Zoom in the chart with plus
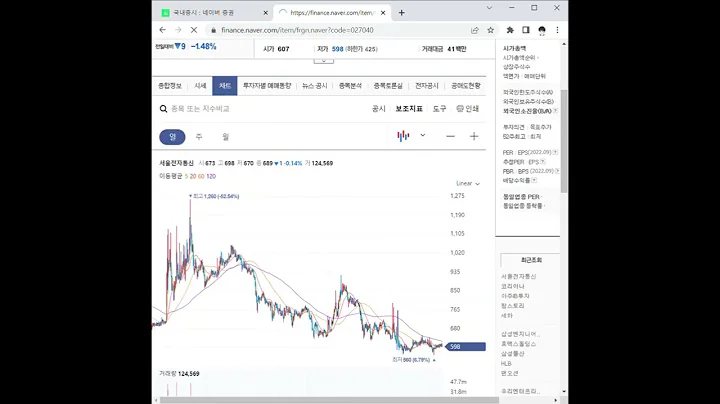Screen dimensions: 720x404 point(474,136)
